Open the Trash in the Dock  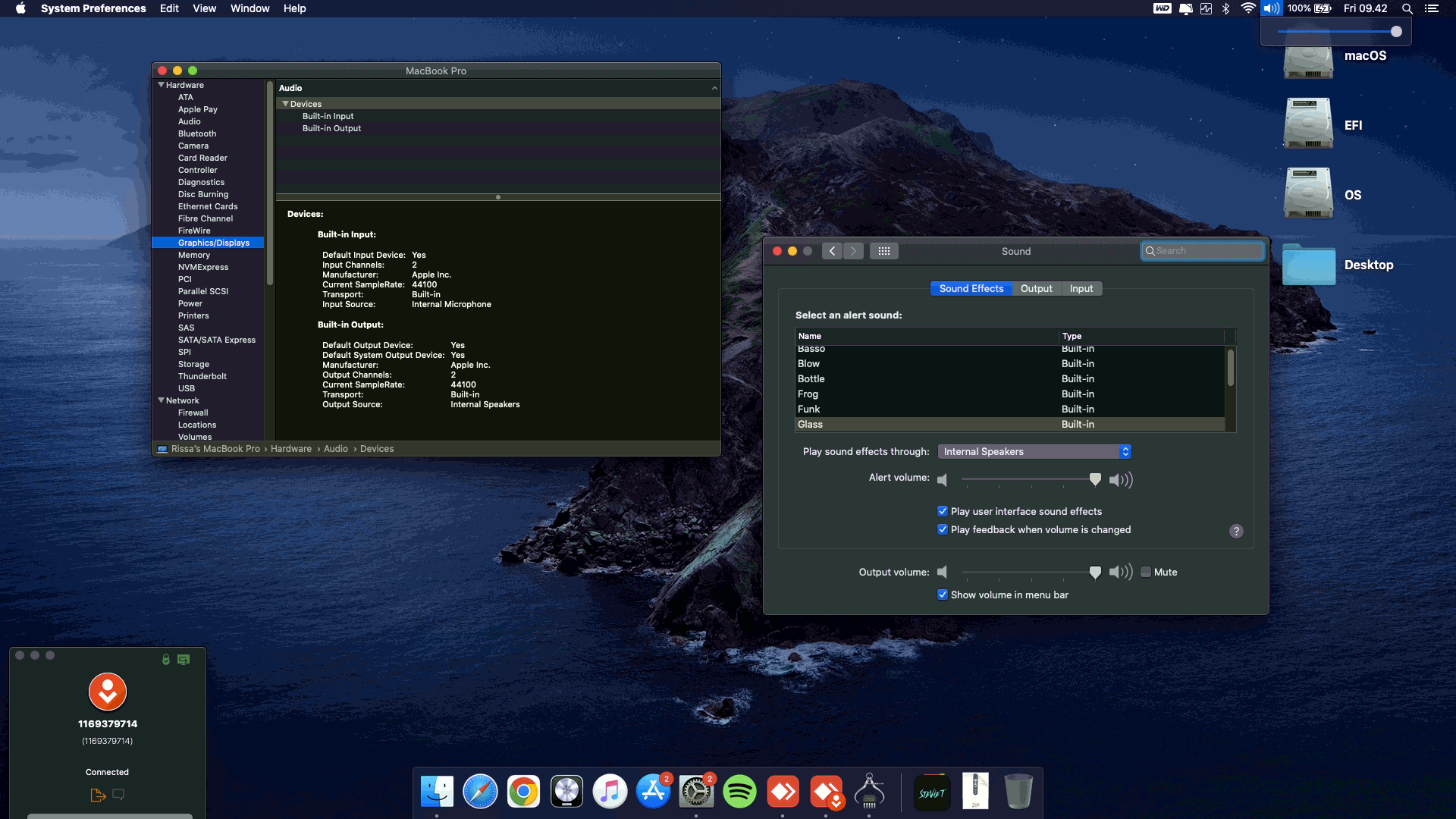[x=1018, y=792]
